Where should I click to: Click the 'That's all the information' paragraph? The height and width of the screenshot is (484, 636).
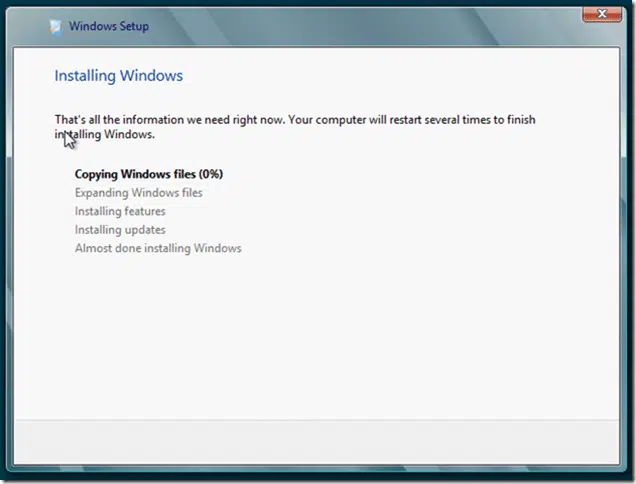tap(295, 127)
